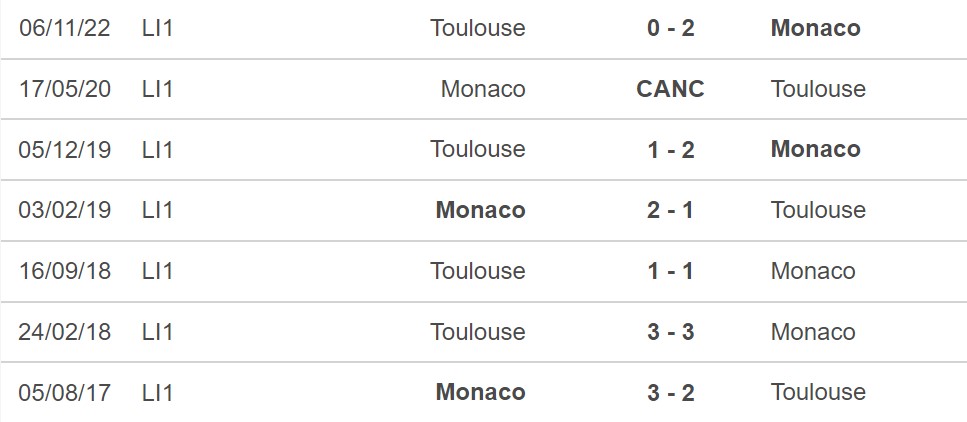Click Toulouse in the 16/09/18 row
967x422 pixels.
coord(478,271)
